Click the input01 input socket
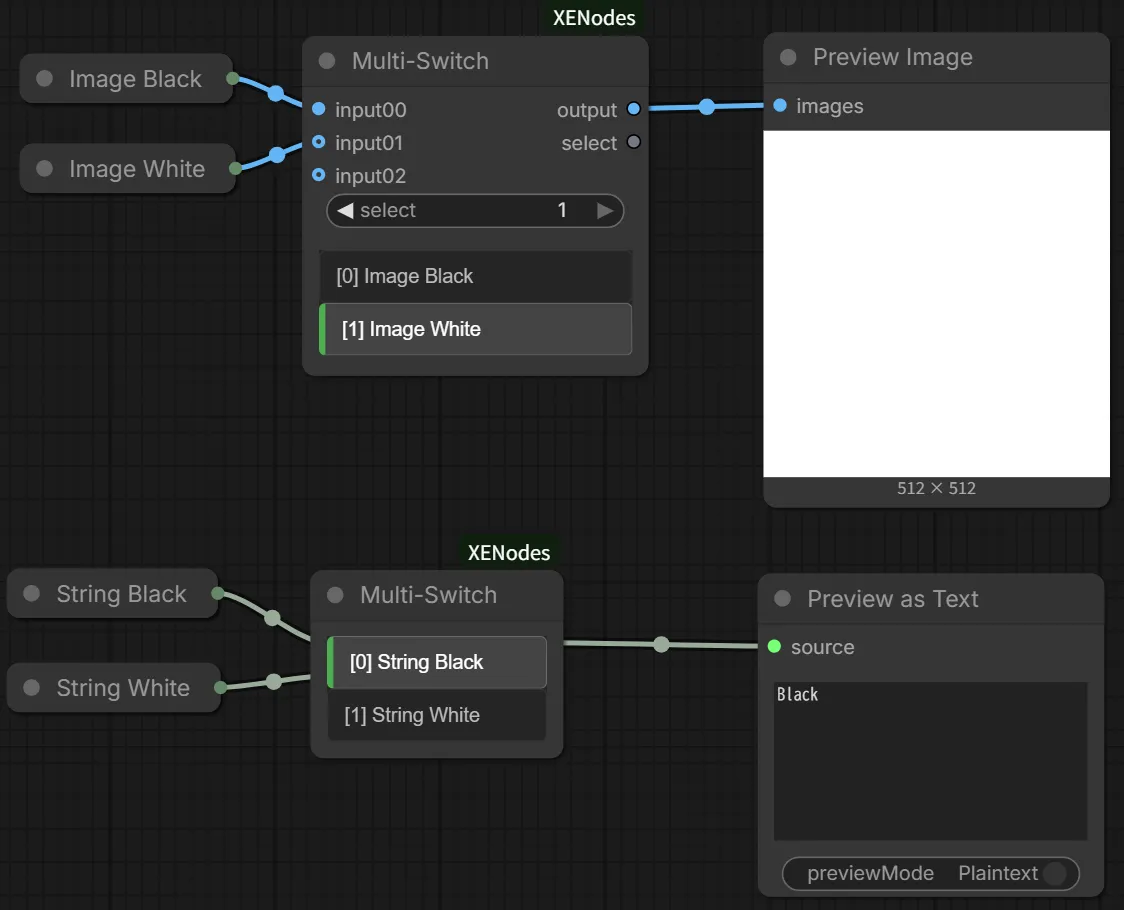Viewport: 1124px width, 910px height. coord(319,142)
